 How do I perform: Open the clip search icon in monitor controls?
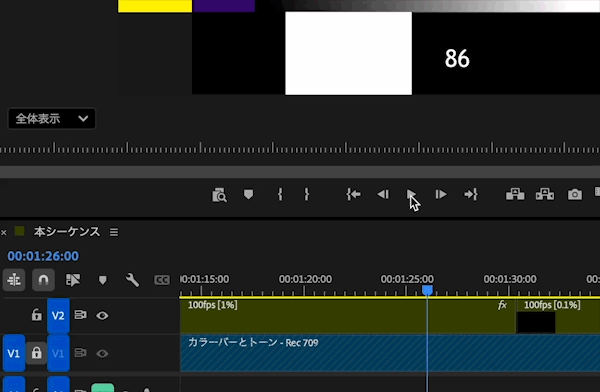tap(219, 195)
